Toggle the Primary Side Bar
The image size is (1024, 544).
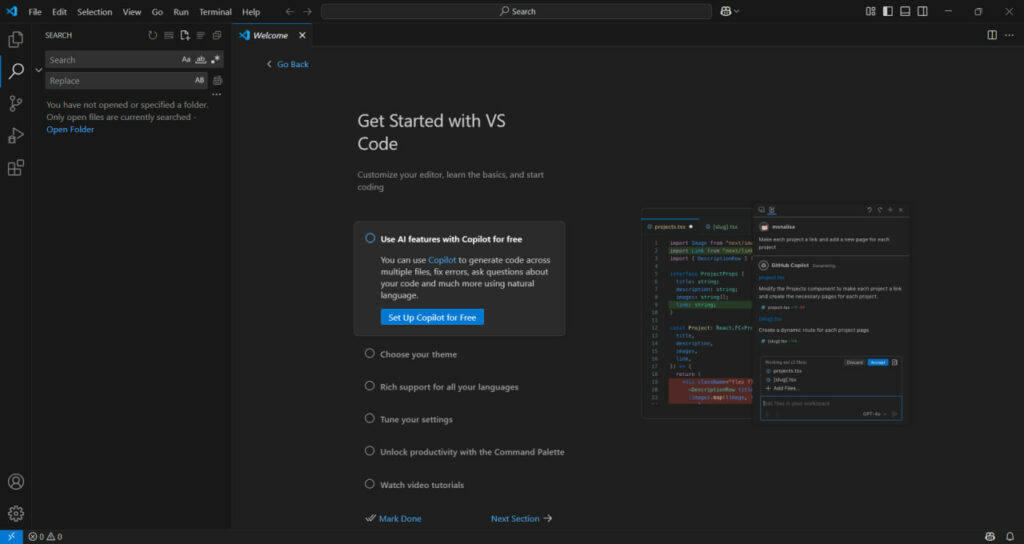click(x=888, y=11)
